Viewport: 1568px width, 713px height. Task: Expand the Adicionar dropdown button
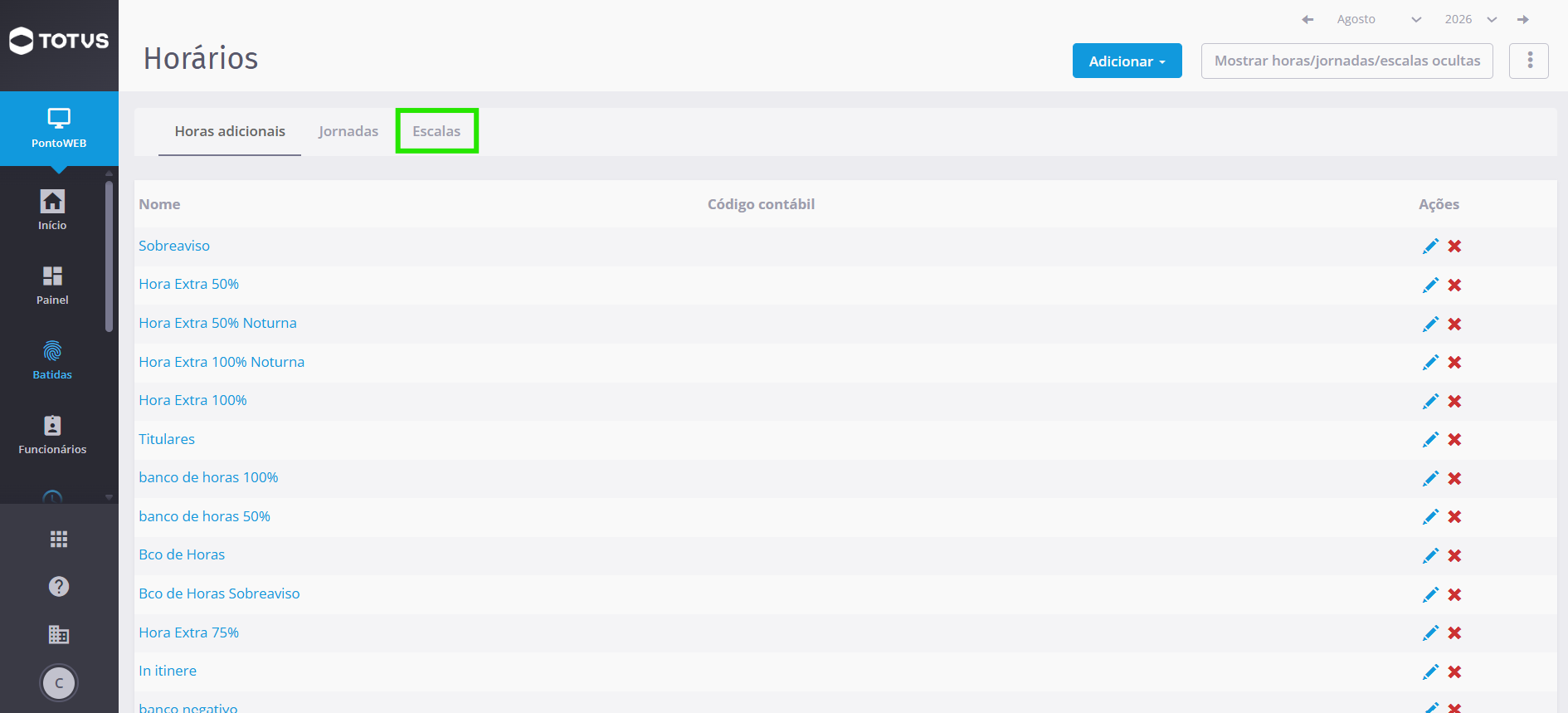[1127, 61]
